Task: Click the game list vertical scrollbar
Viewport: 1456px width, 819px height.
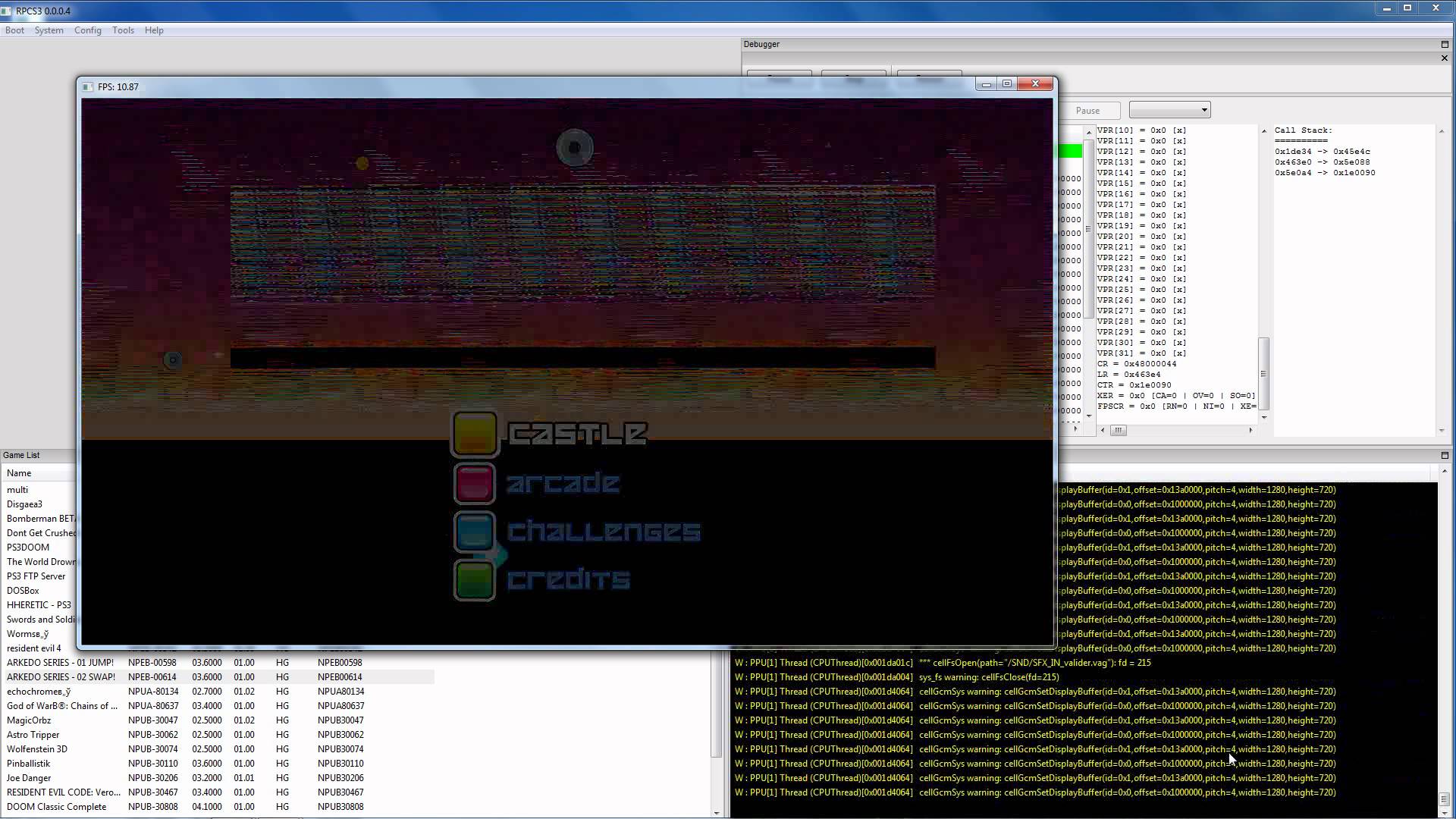Action: (717, 703)
